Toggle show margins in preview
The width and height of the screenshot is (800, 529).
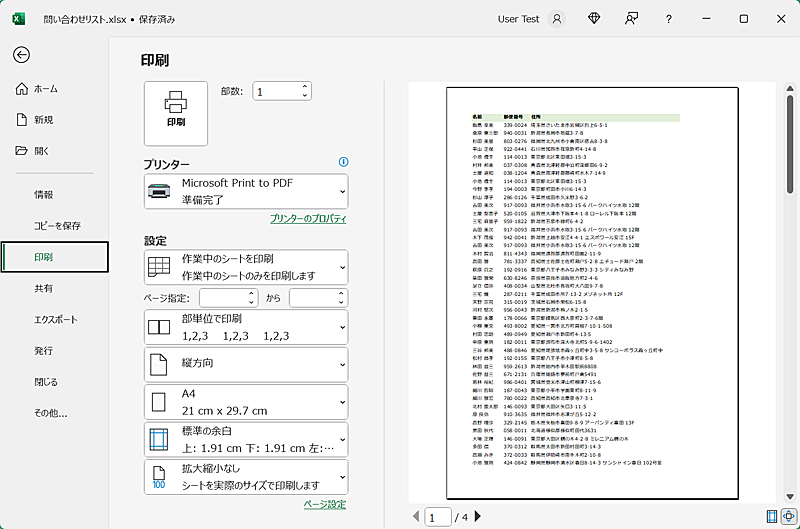[x=771, y=516]
